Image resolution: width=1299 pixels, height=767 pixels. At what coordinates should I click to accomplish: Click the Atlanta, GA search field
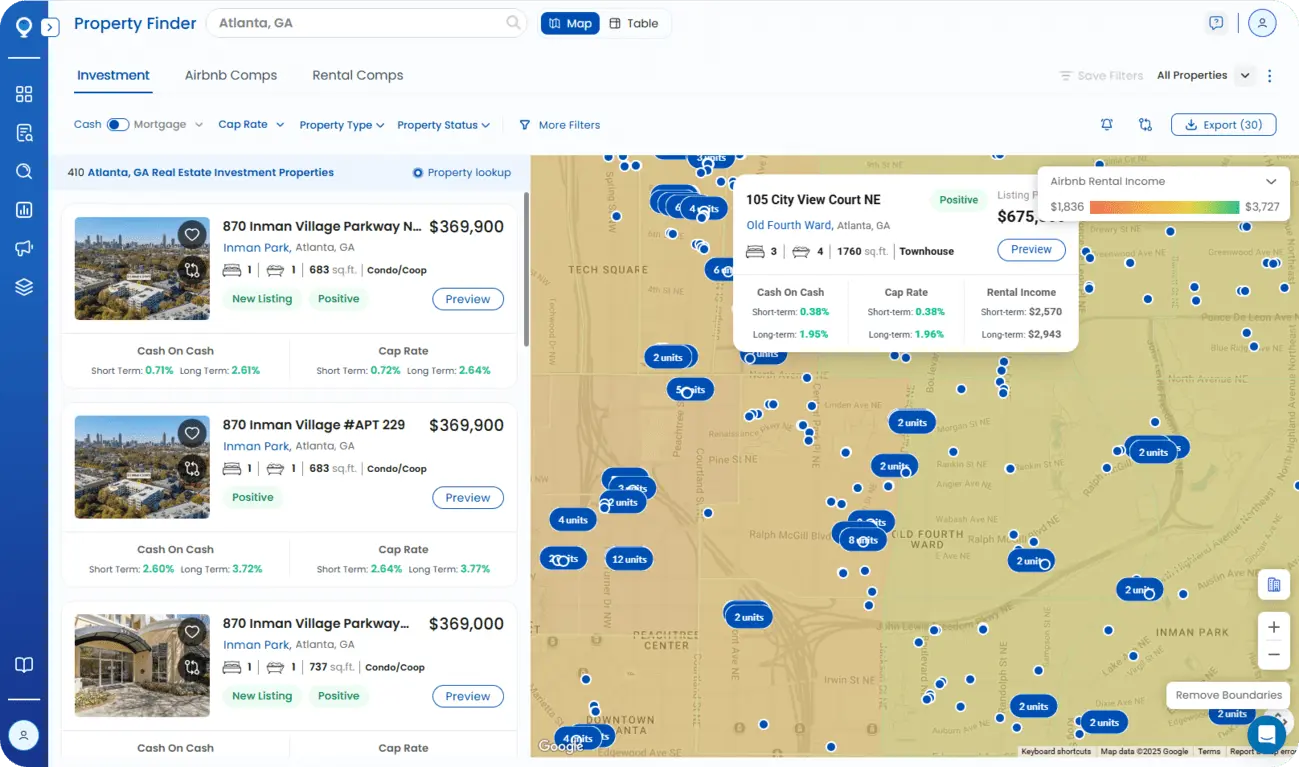coord(360,23)
